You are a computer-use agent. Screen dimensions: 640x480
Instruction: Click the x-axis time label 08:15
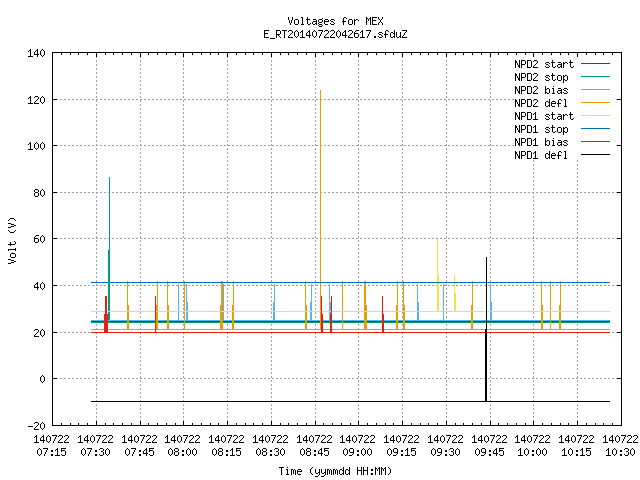click(x=227, y=453)
